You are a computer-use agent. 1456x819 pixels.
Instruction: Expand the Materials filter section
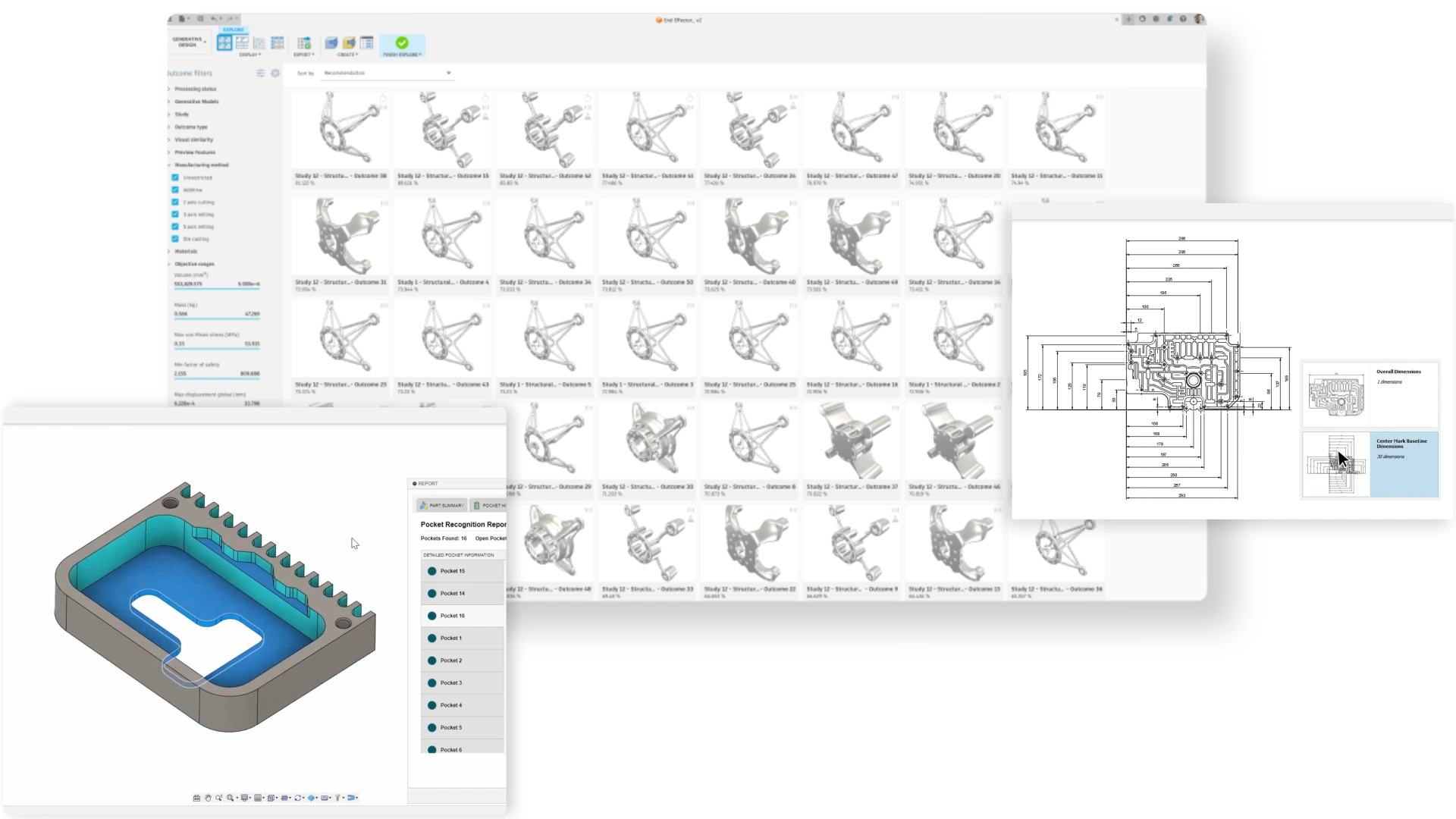click(x=186, y=251)
